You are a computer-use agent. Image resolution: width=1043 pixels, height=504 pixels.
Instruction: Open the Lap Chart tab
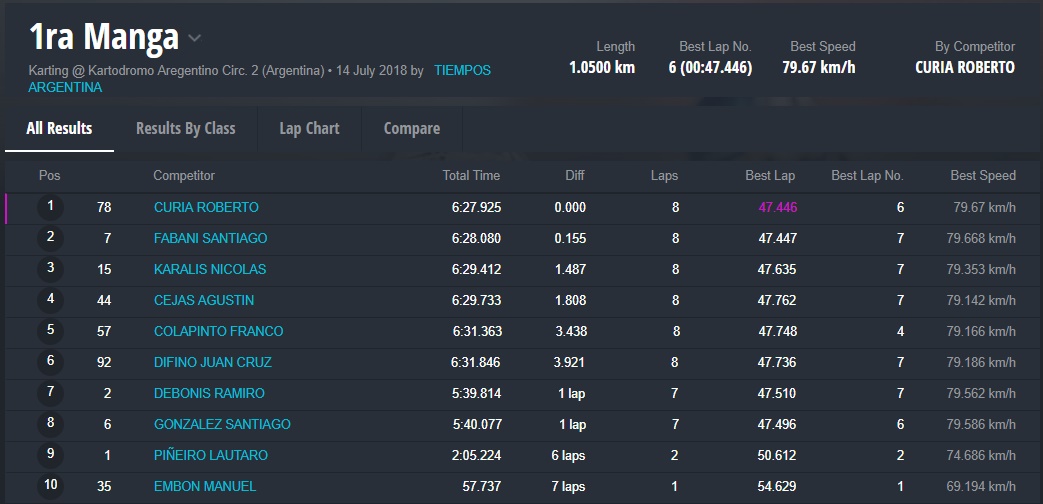[x=309, y=128]
